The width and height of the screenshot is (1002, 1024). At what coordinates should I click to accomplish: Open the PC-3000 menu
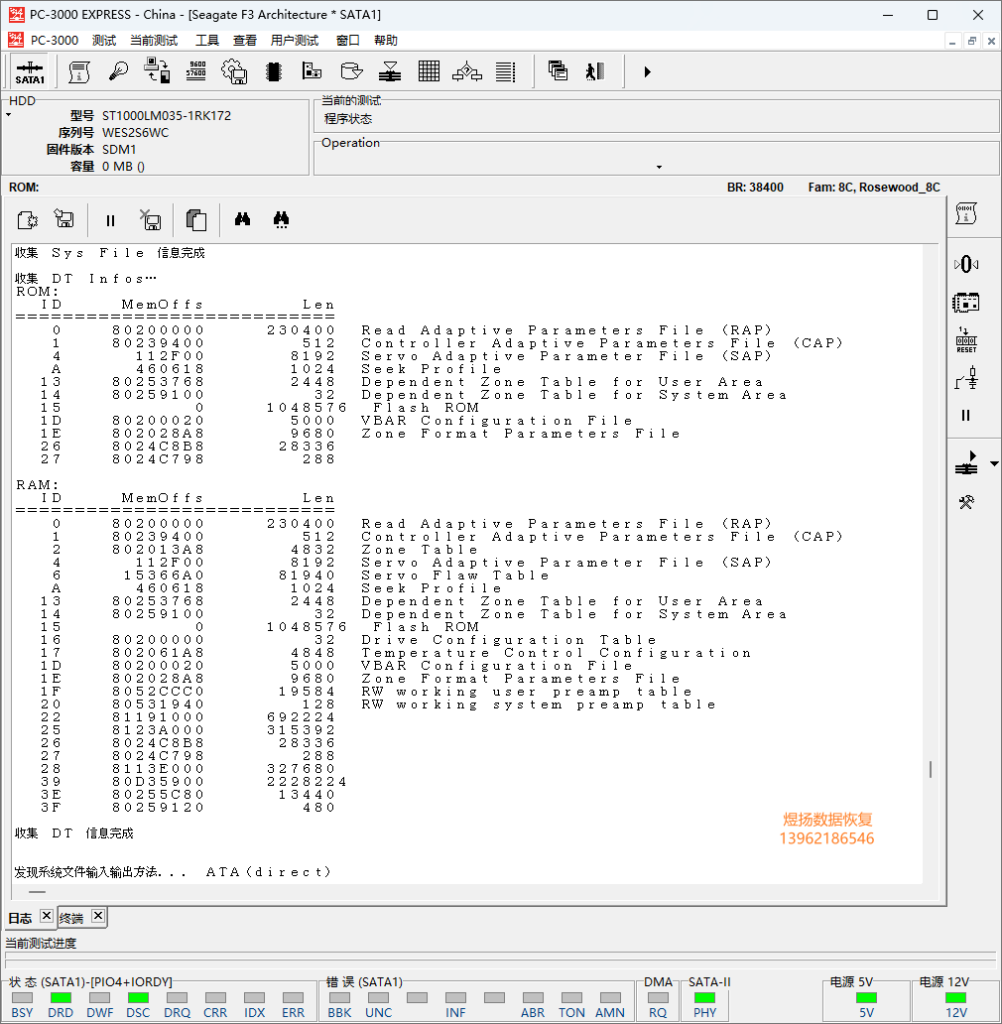[x=54, y=40]
